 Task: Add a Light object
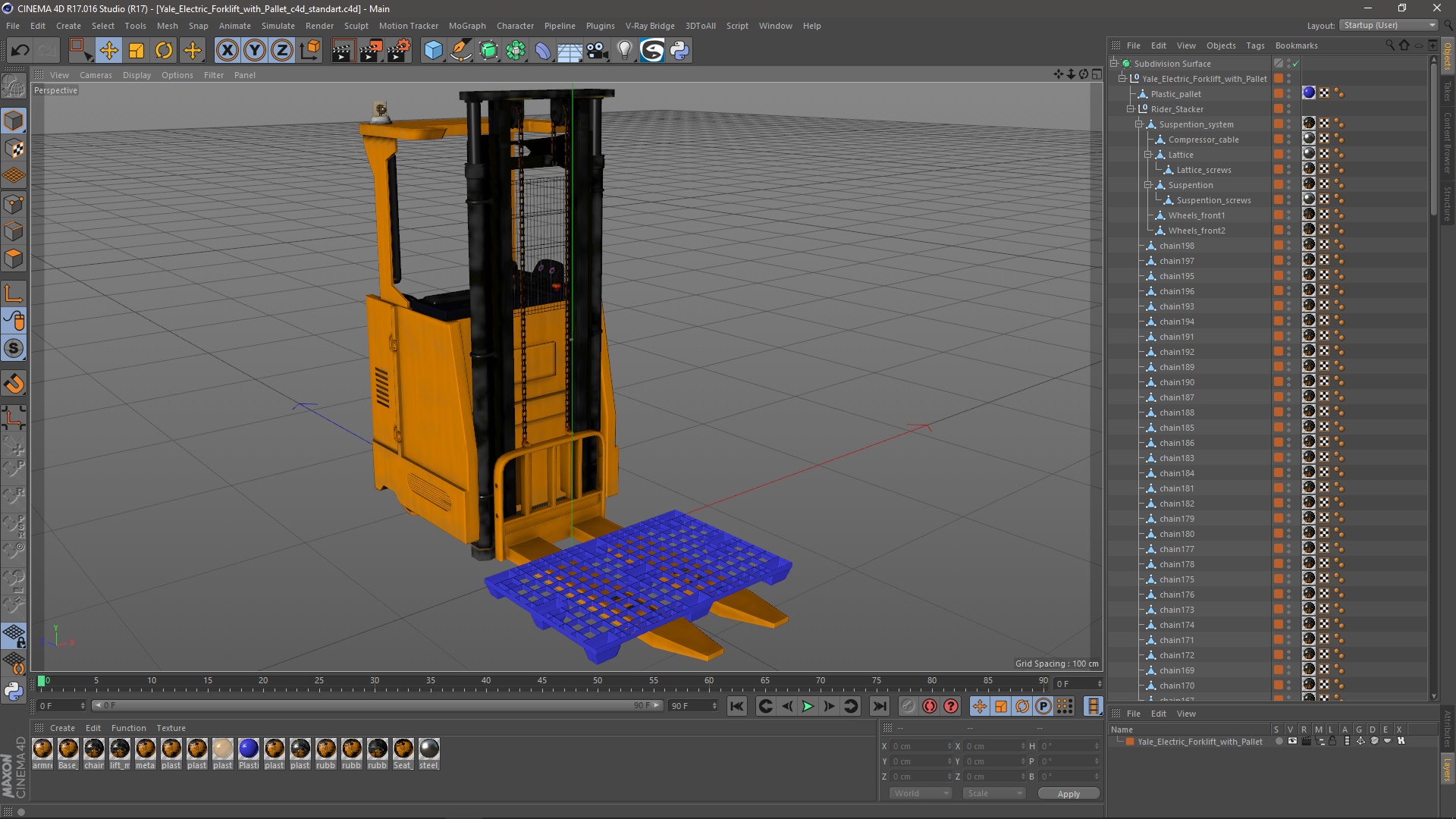(625, 51)
